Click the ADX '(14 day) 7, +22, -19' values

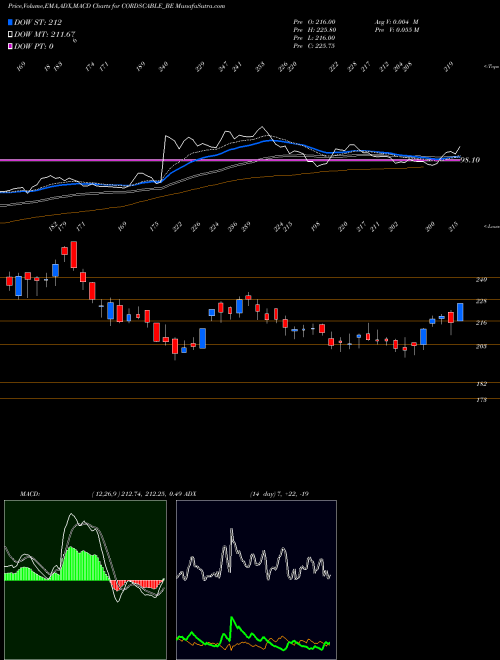(279, 494)
